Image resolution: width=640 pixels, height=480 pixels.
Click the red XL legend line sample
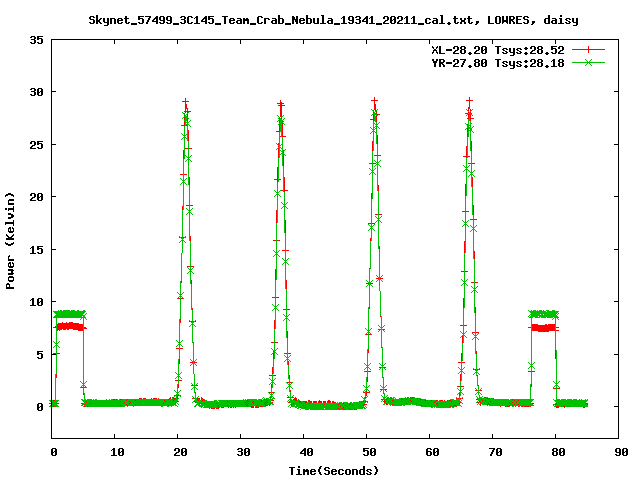pos(588,50)
